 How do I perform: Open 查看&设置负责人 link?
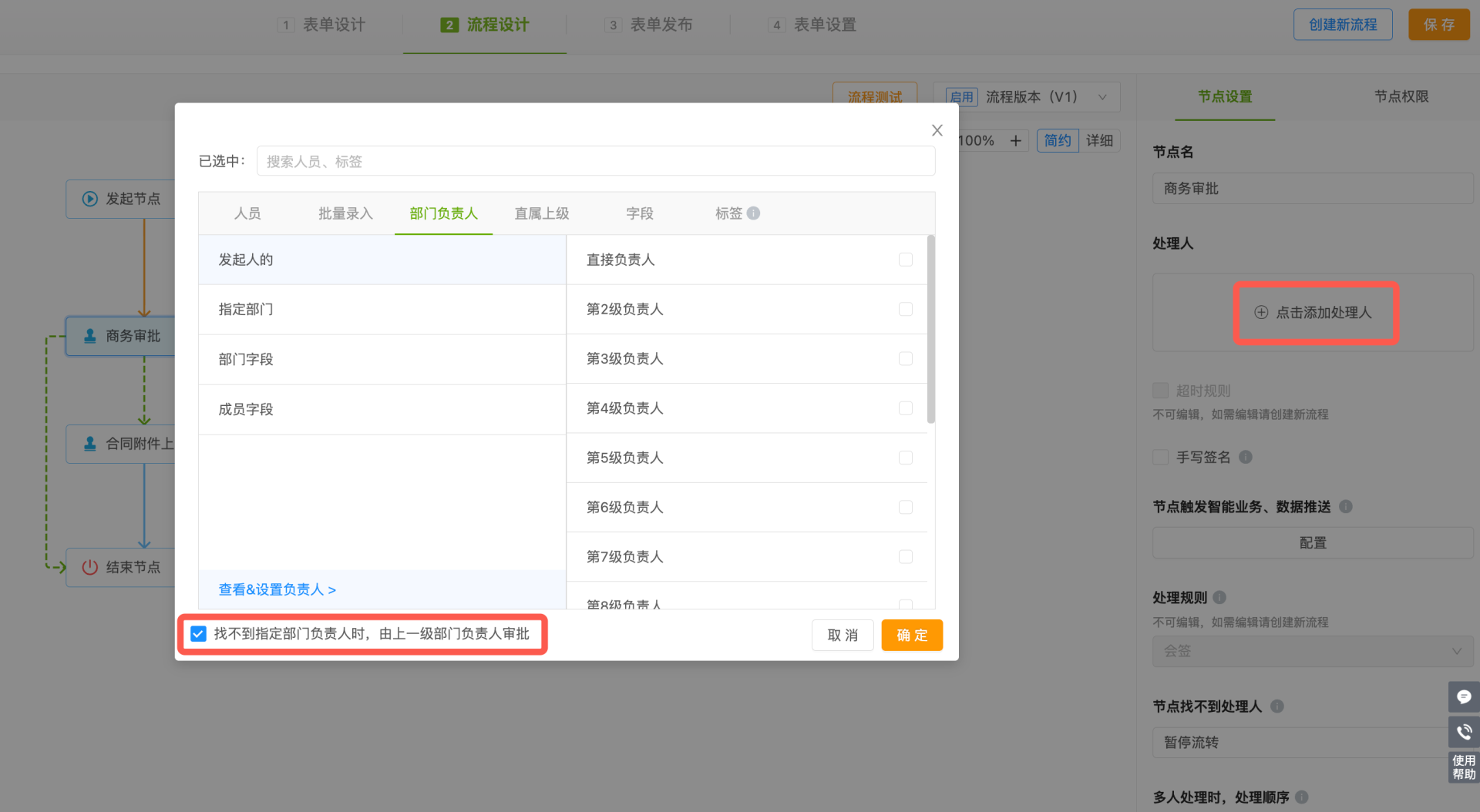277,589
